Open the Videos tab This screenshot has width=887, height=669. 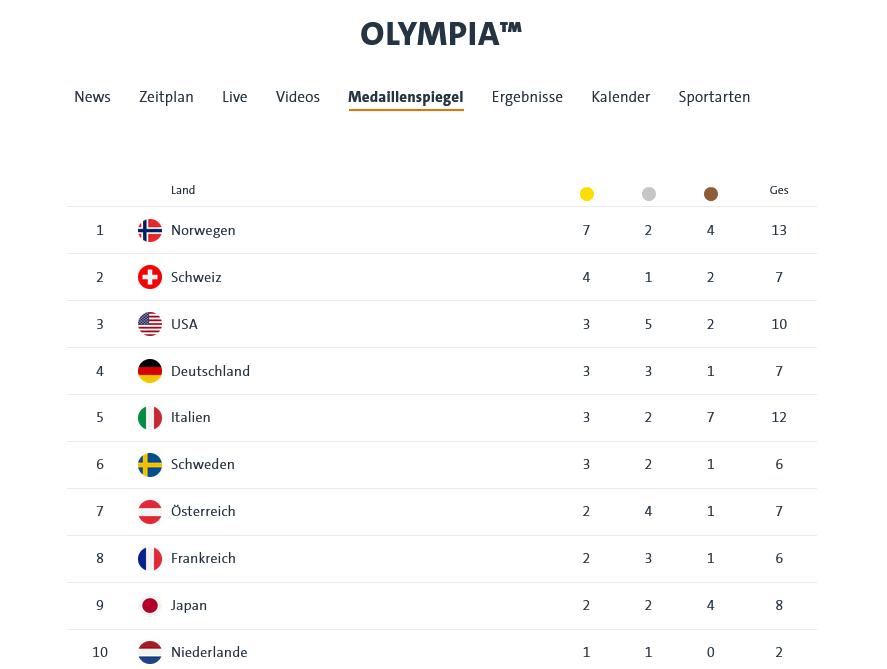coord(298,97)
